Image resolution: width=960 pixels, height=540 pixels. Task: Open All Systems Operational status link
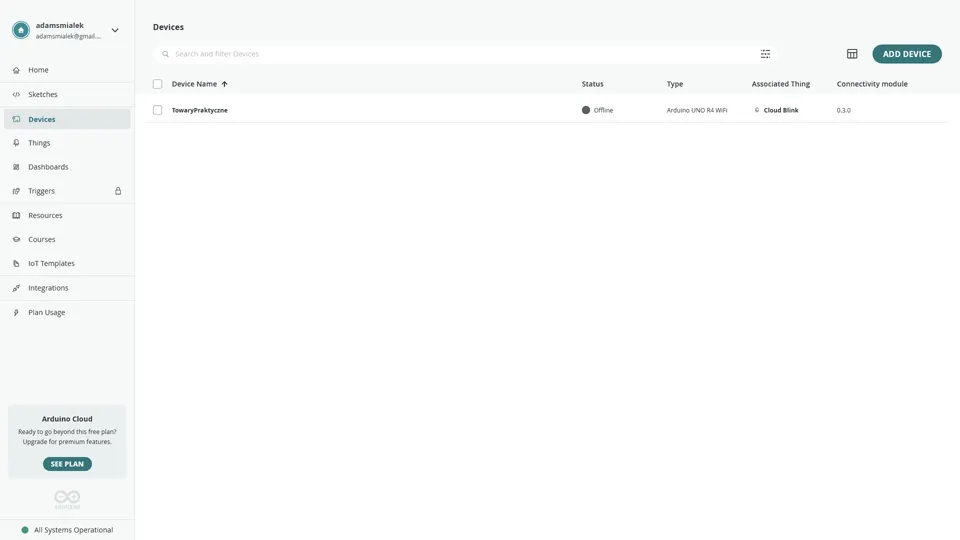pos(73,530)
